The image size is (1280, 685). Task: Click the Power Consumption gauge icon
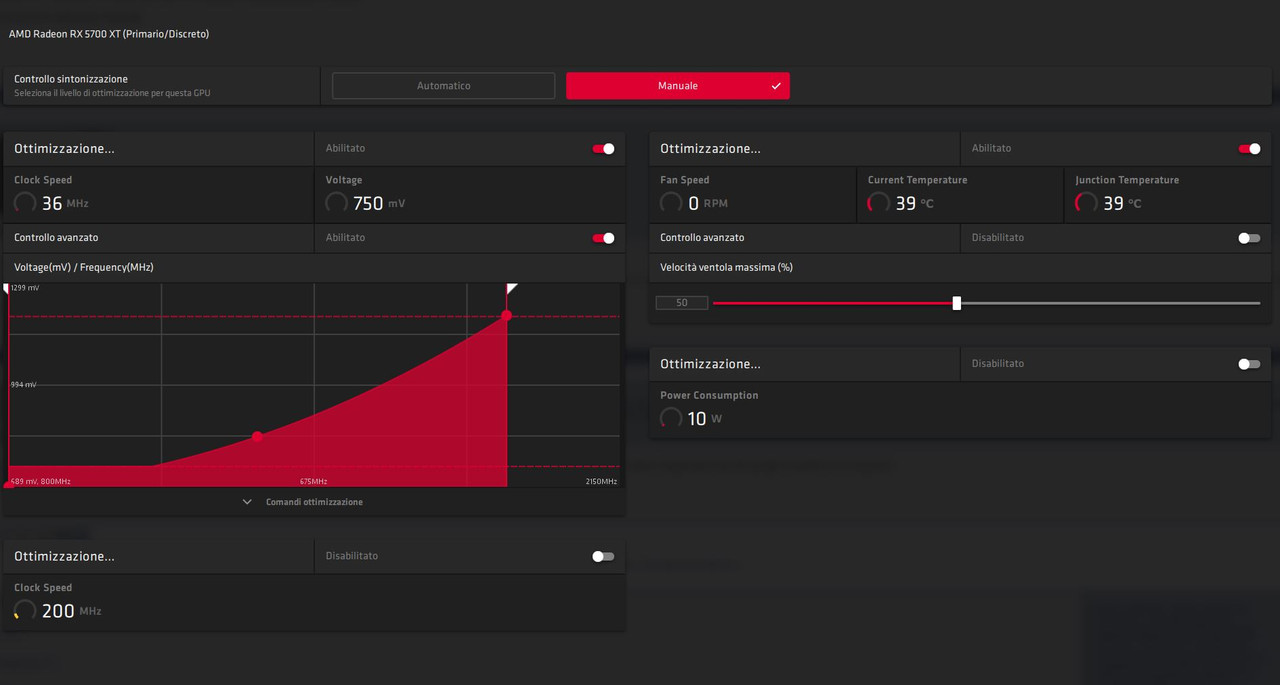672,418
